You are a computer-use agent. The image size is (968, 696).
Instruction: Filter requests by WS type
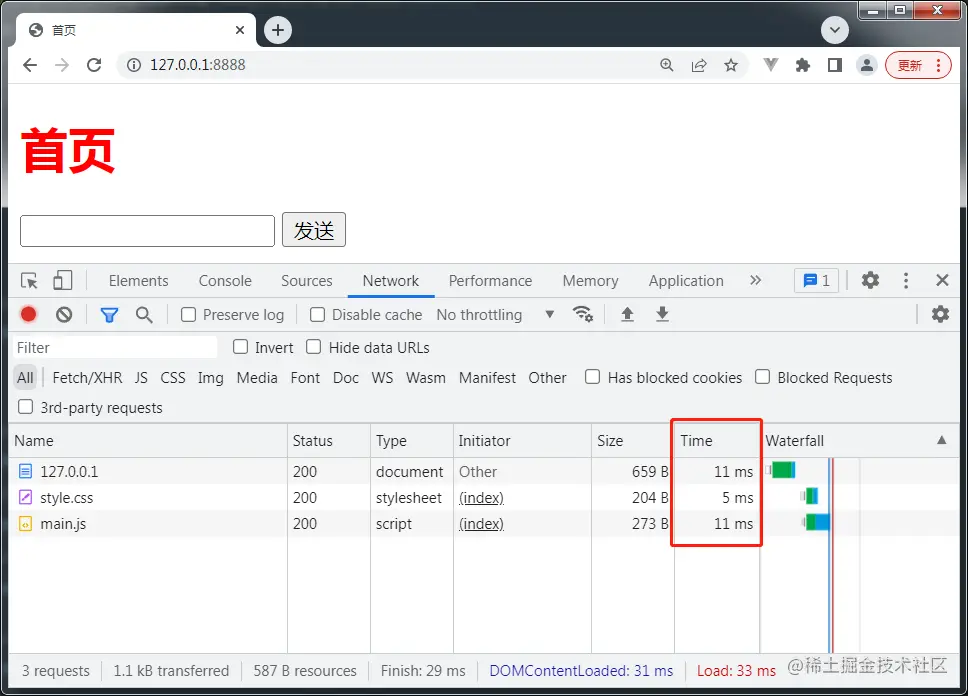(382, 377)
